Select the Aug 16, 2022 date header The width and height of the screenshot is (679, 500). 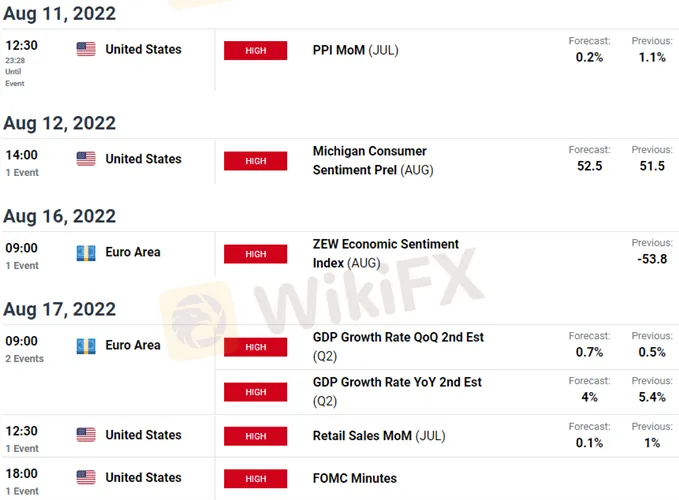pos(59,216)
